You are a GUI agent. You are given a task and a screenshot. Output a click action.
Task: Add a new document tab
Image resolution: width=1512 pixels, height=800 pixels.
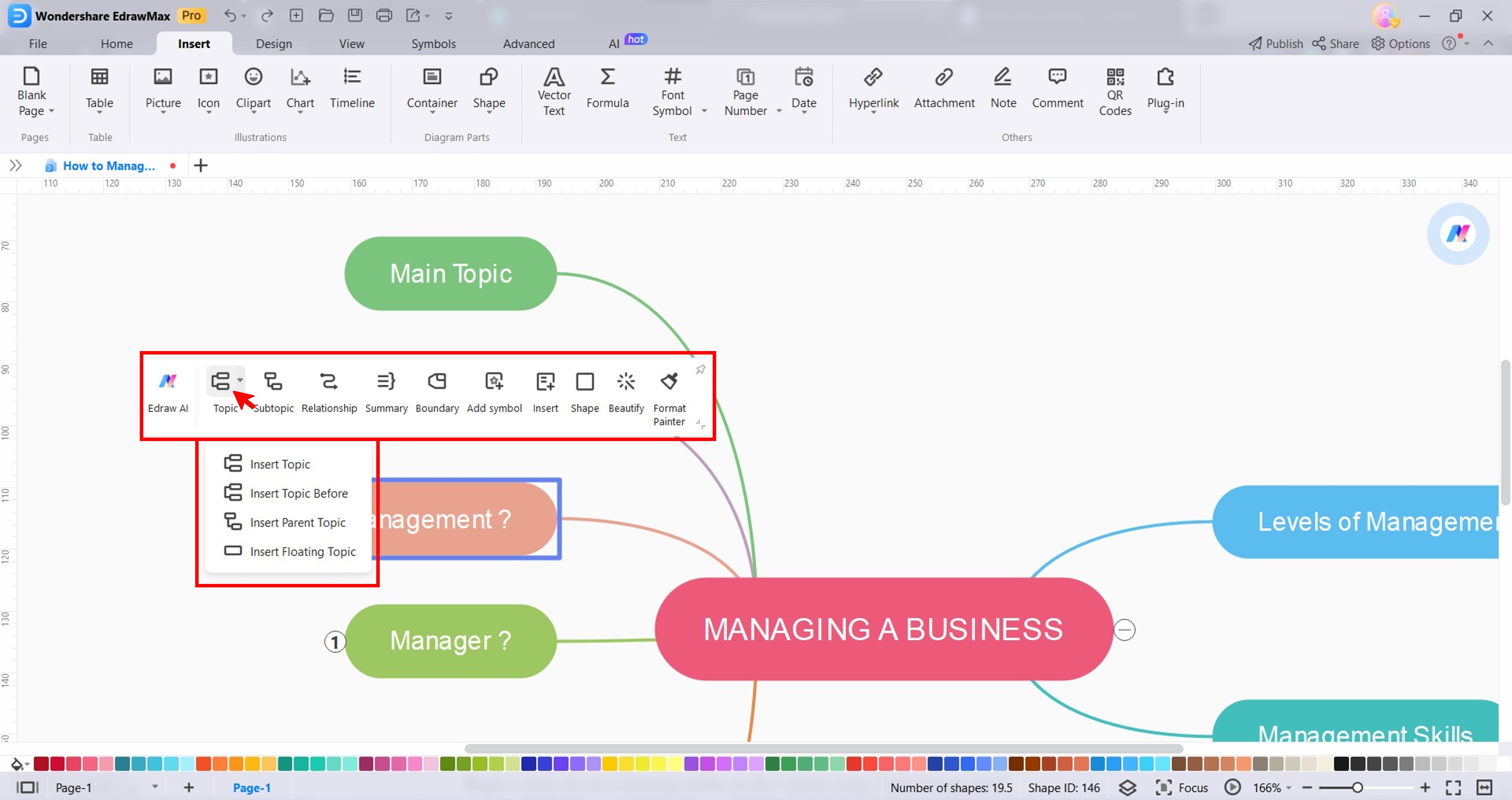[x=201, y=166]
